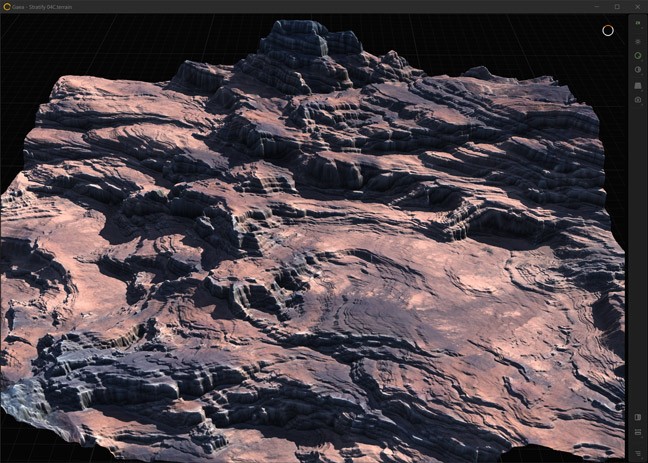Minimize the Gaia window
The image size is (648, 463).
(597, 6)
